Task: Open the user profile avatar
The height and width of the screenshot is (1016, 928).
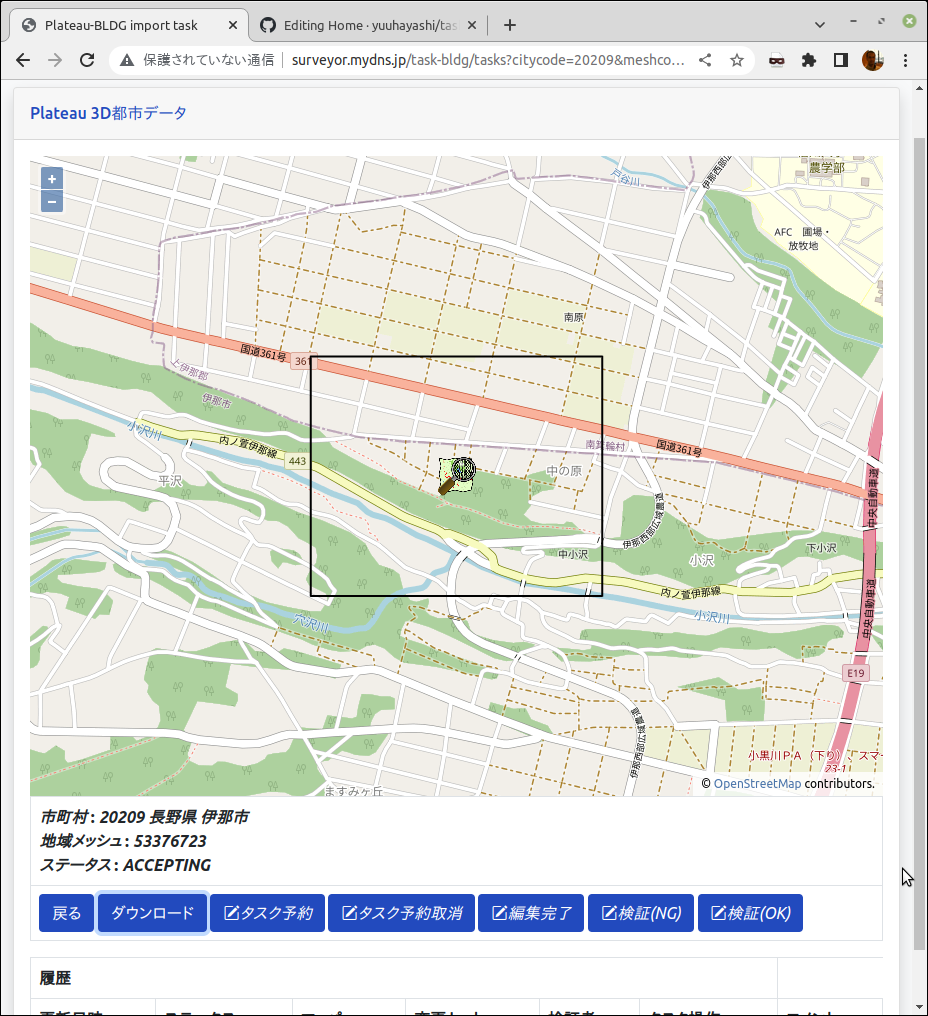Action: [872, 60]
